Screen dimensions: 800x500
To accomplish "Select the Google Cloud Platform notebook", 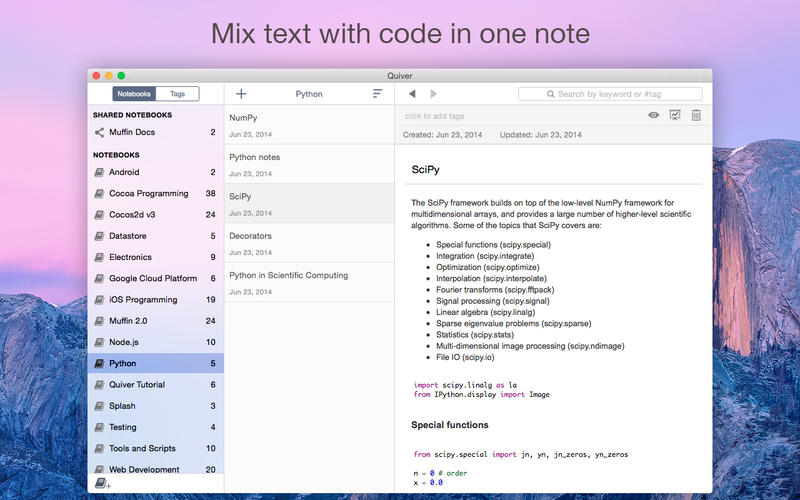I will pos(152,278).
